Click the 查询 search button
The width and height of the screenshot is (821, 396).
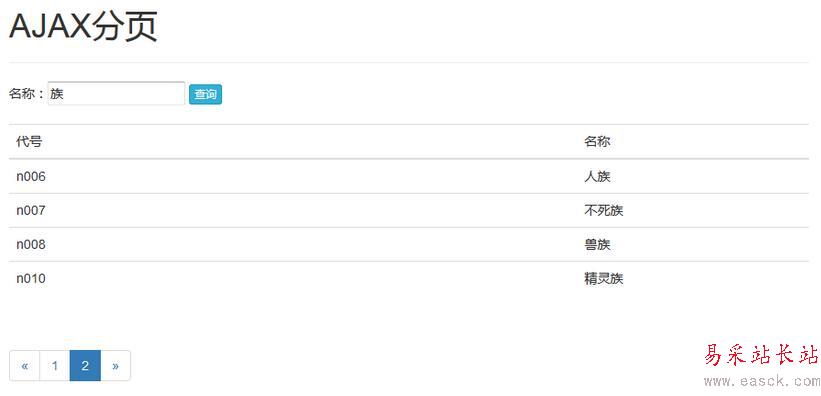point(205,95)
